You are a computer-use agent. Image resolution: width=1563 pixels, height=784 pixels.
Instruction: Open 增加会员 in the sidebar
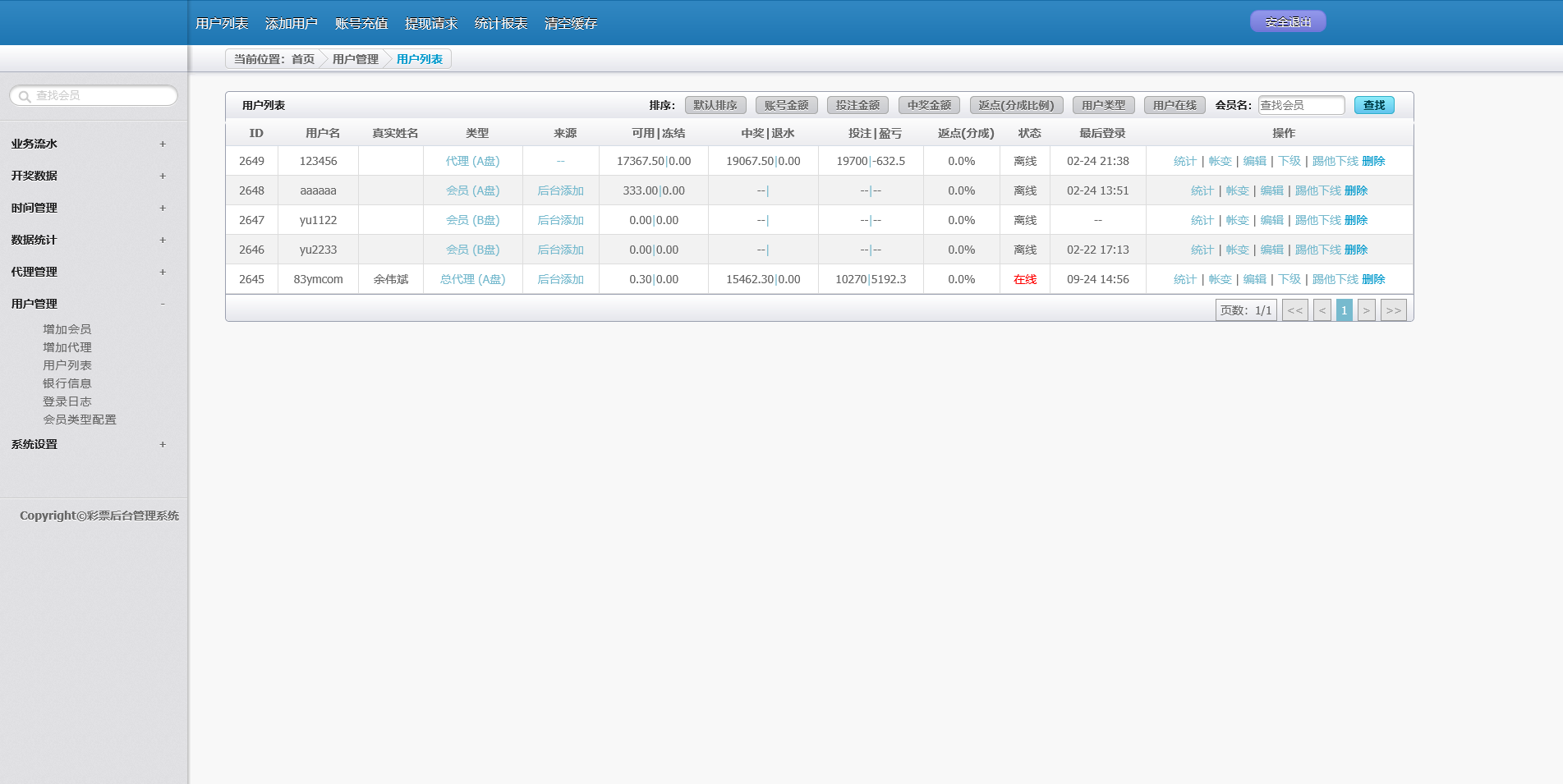point(67,329)
